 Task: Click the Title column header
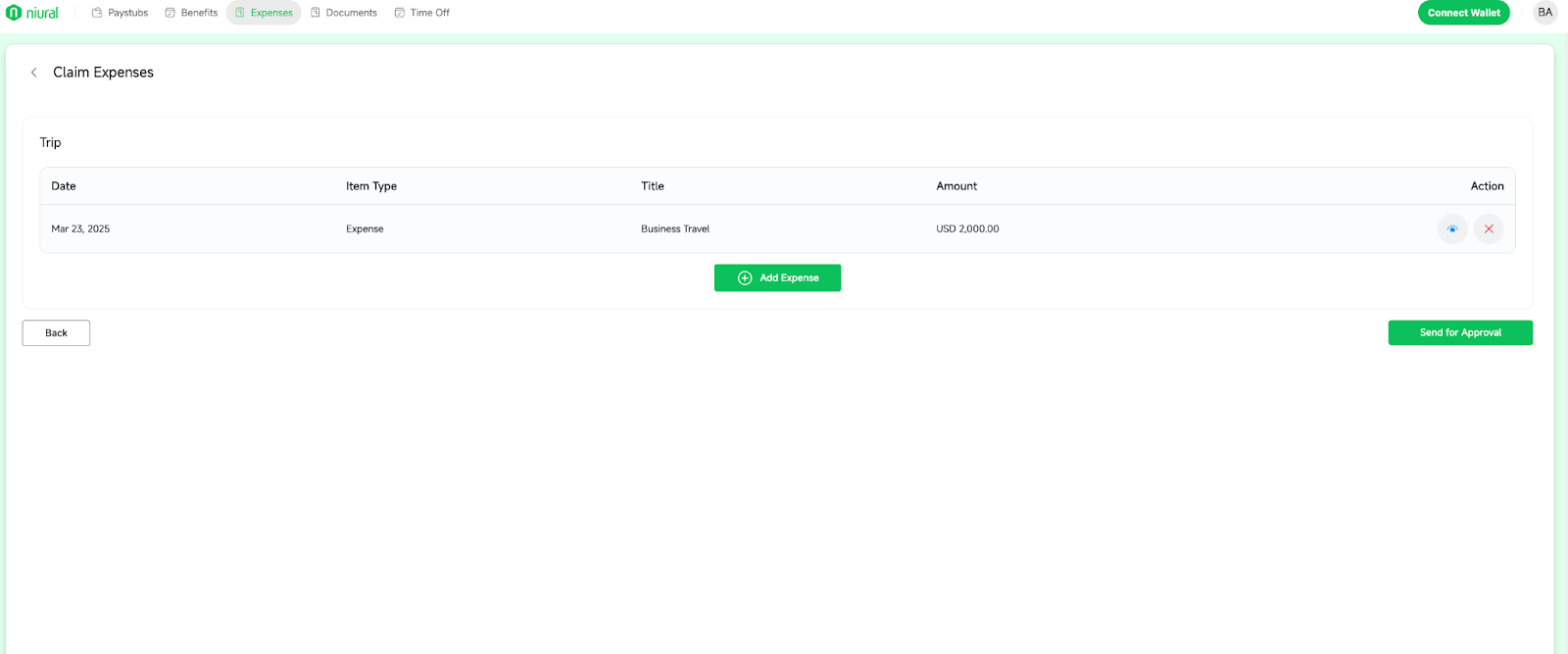[x=653, y=186]
